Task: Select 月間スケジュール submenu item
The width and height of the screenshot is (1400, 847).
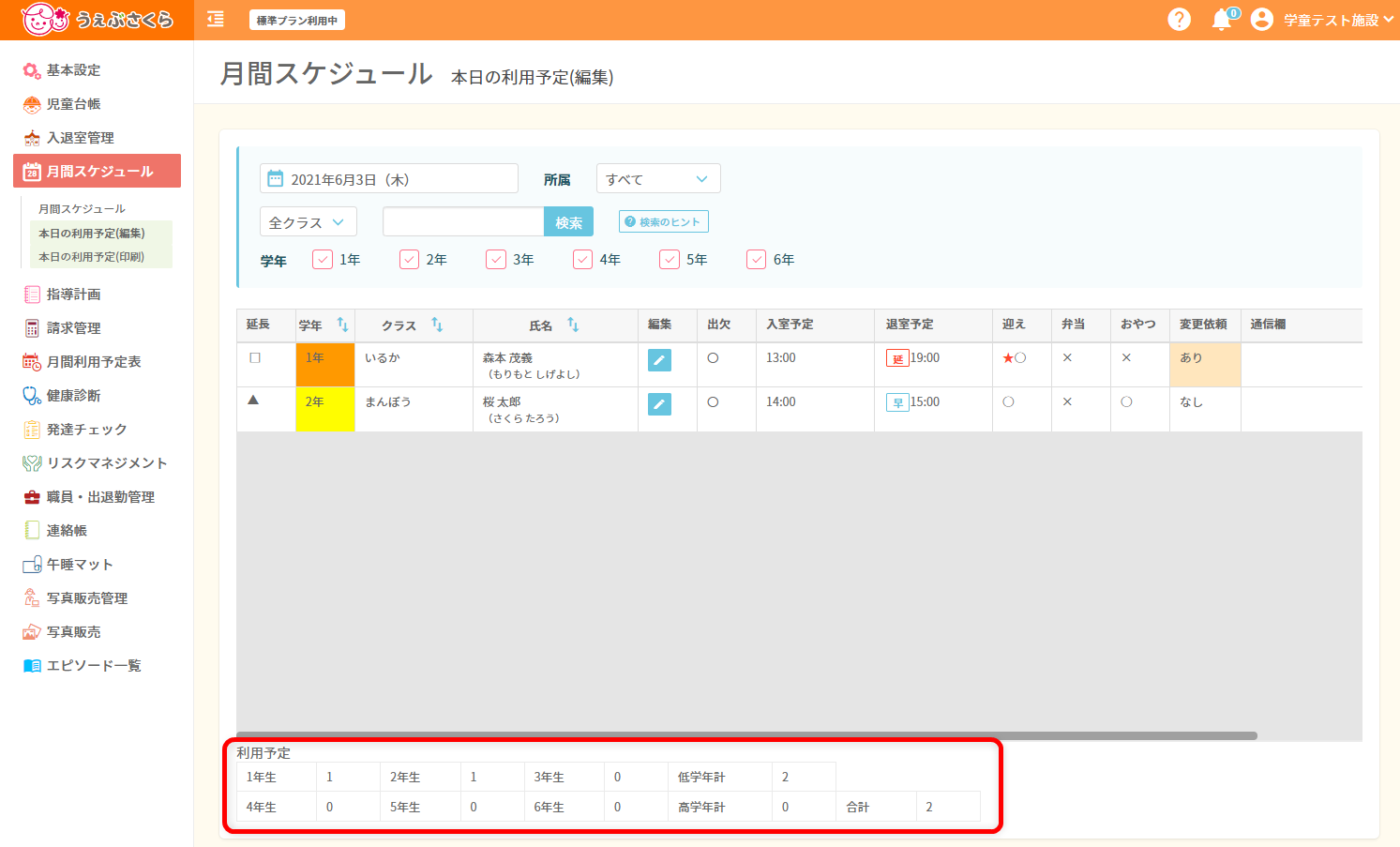Action: 82,209
